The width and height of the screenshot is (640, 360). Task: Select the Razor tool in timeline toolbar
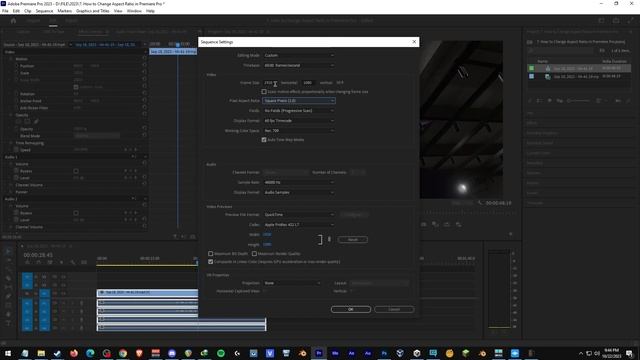[x=8, y=278]
